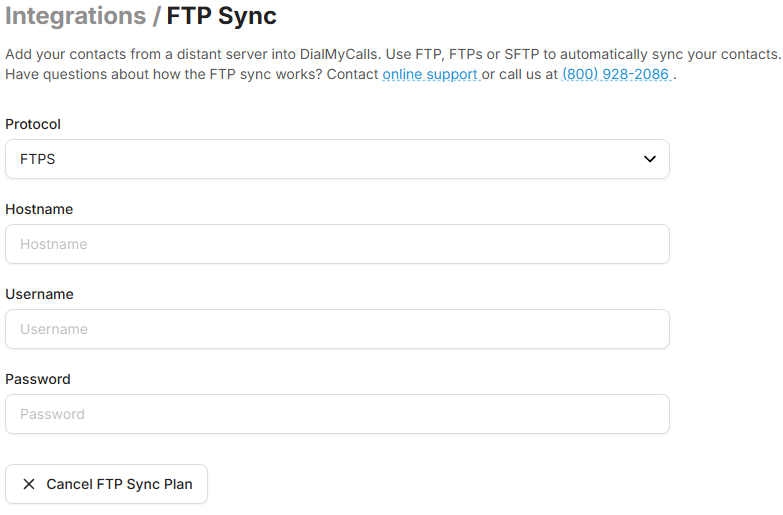Click the selected FTPS value text
The height and width of the screenshot is (515, 783).
38,159
